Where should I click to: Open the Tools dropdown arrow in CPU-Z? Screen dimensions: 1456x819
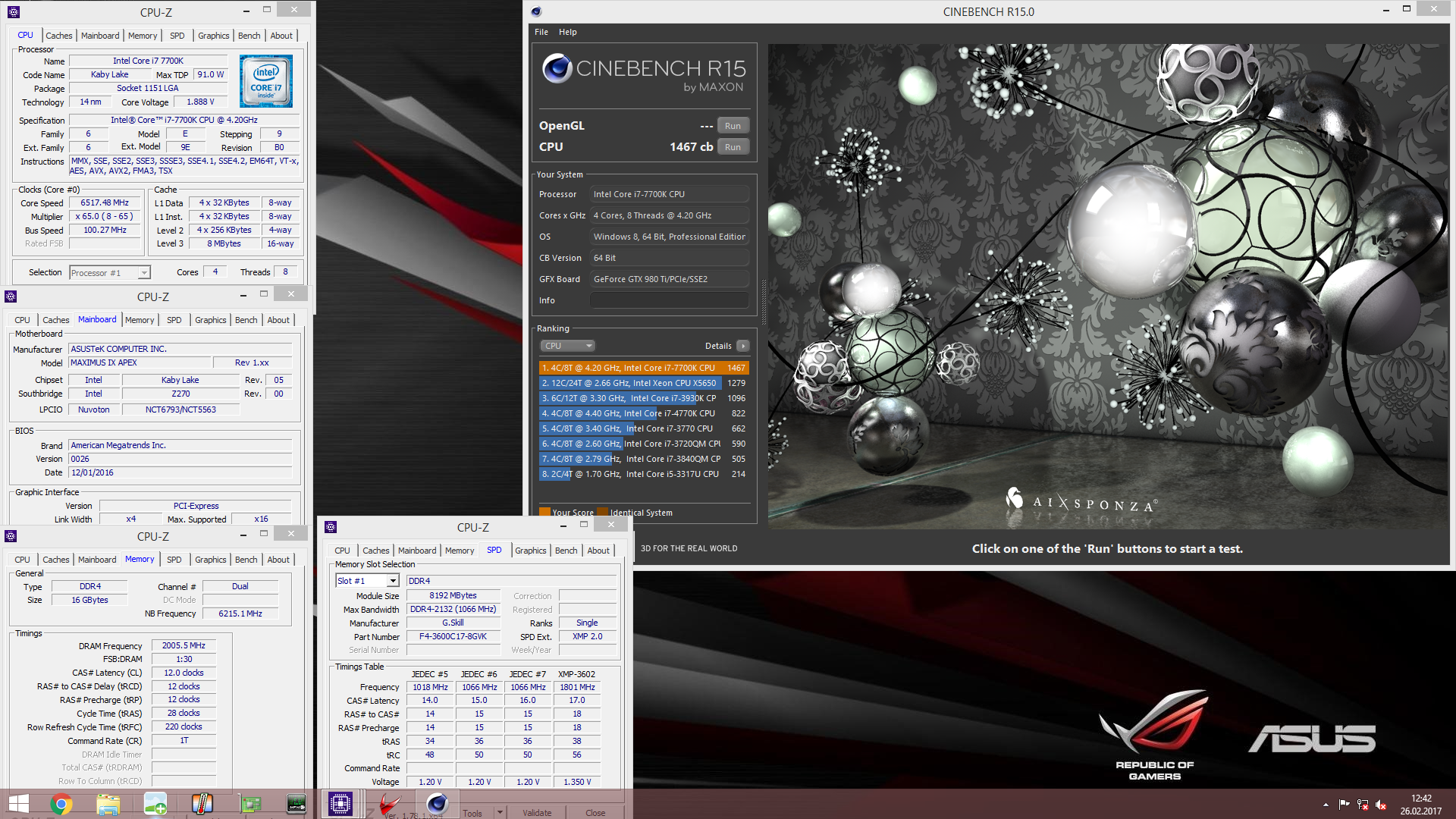[x=500, y=812]
